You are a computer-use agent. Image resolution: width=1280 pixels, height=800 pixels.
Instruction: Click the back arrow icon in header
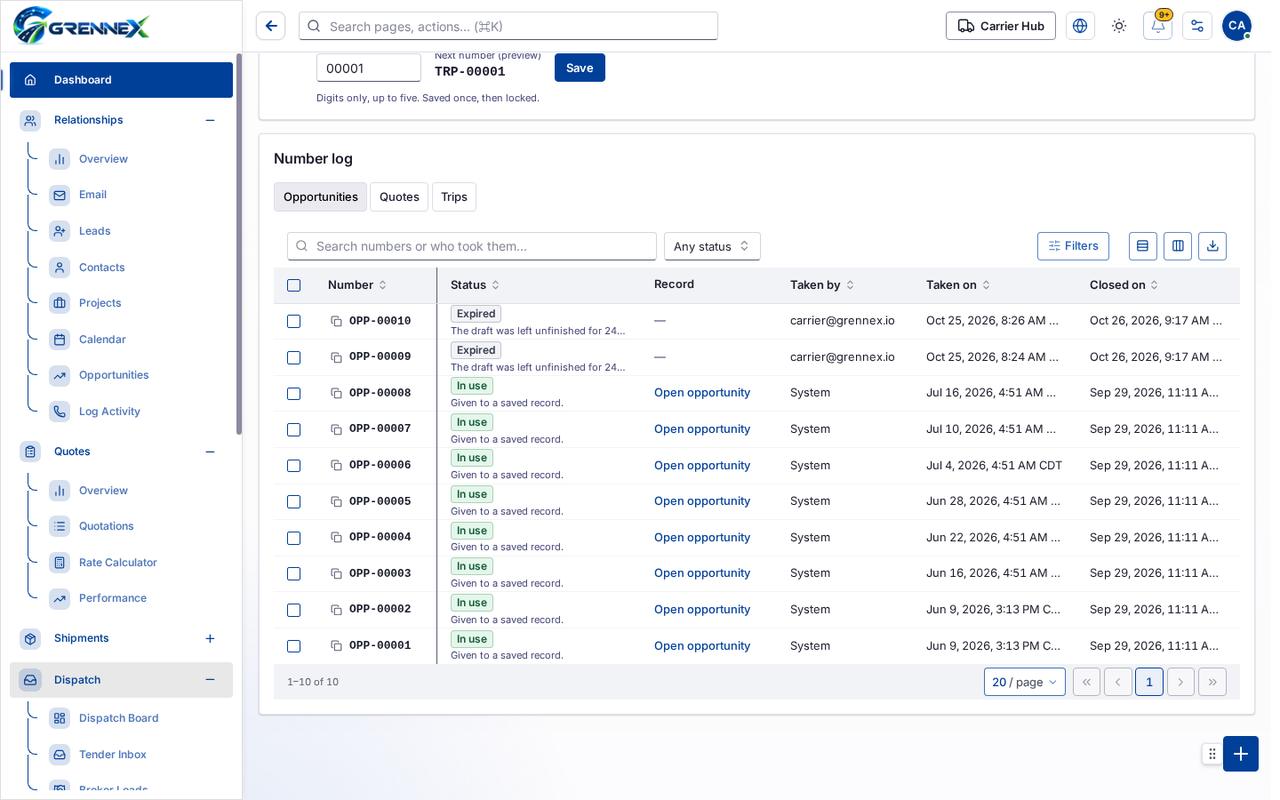coord(270,26)
